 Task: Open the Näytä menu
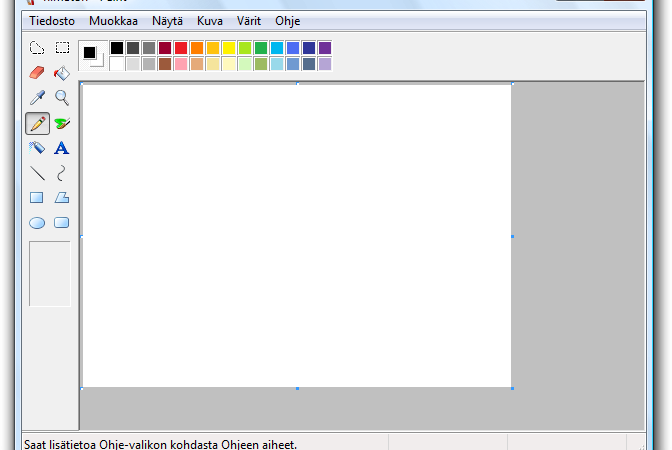(168, 21)
